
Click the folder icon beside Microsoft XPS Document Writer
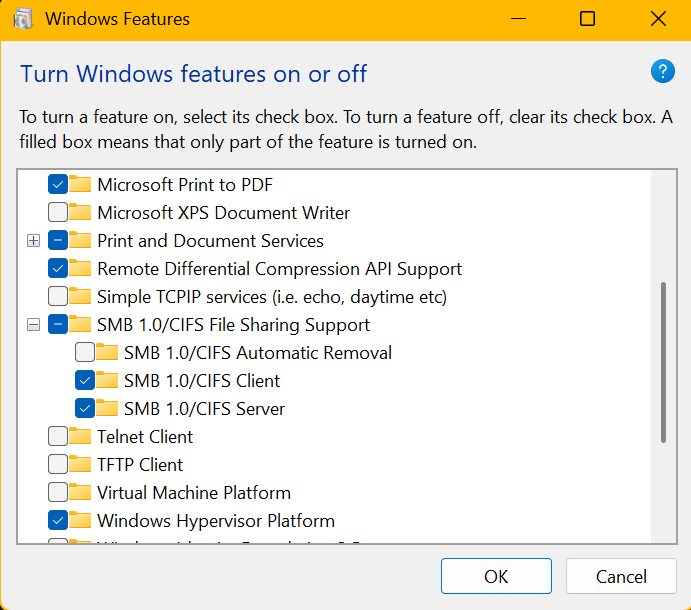pyautogui.click(x=80, y=212)
